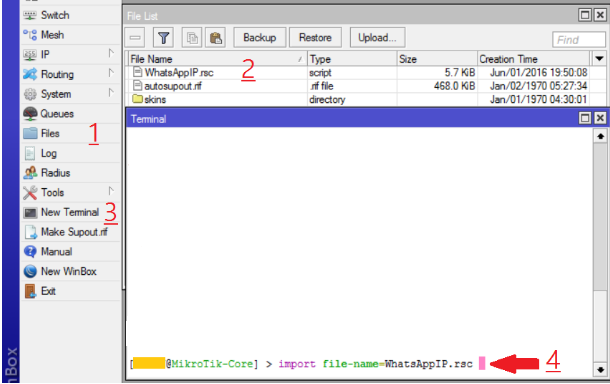This screenshot has height=384, width=610.
Task: Open the Files folder icon
Action: tap(30, 133)
